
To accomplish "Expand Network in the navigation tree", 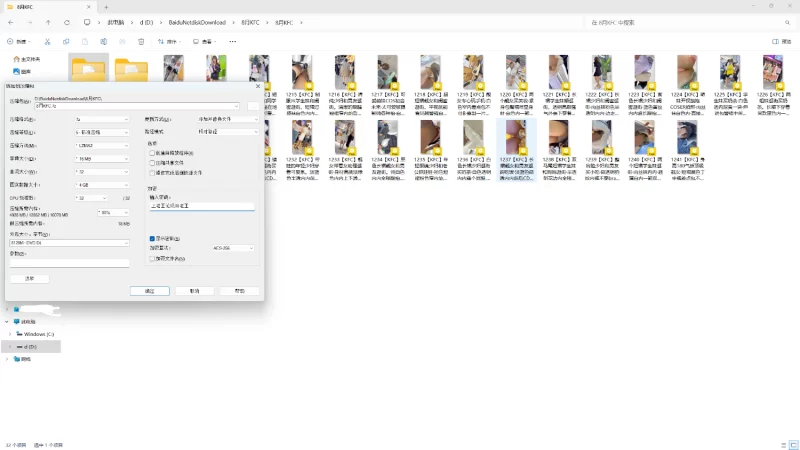I will click(x=7, y=359).
